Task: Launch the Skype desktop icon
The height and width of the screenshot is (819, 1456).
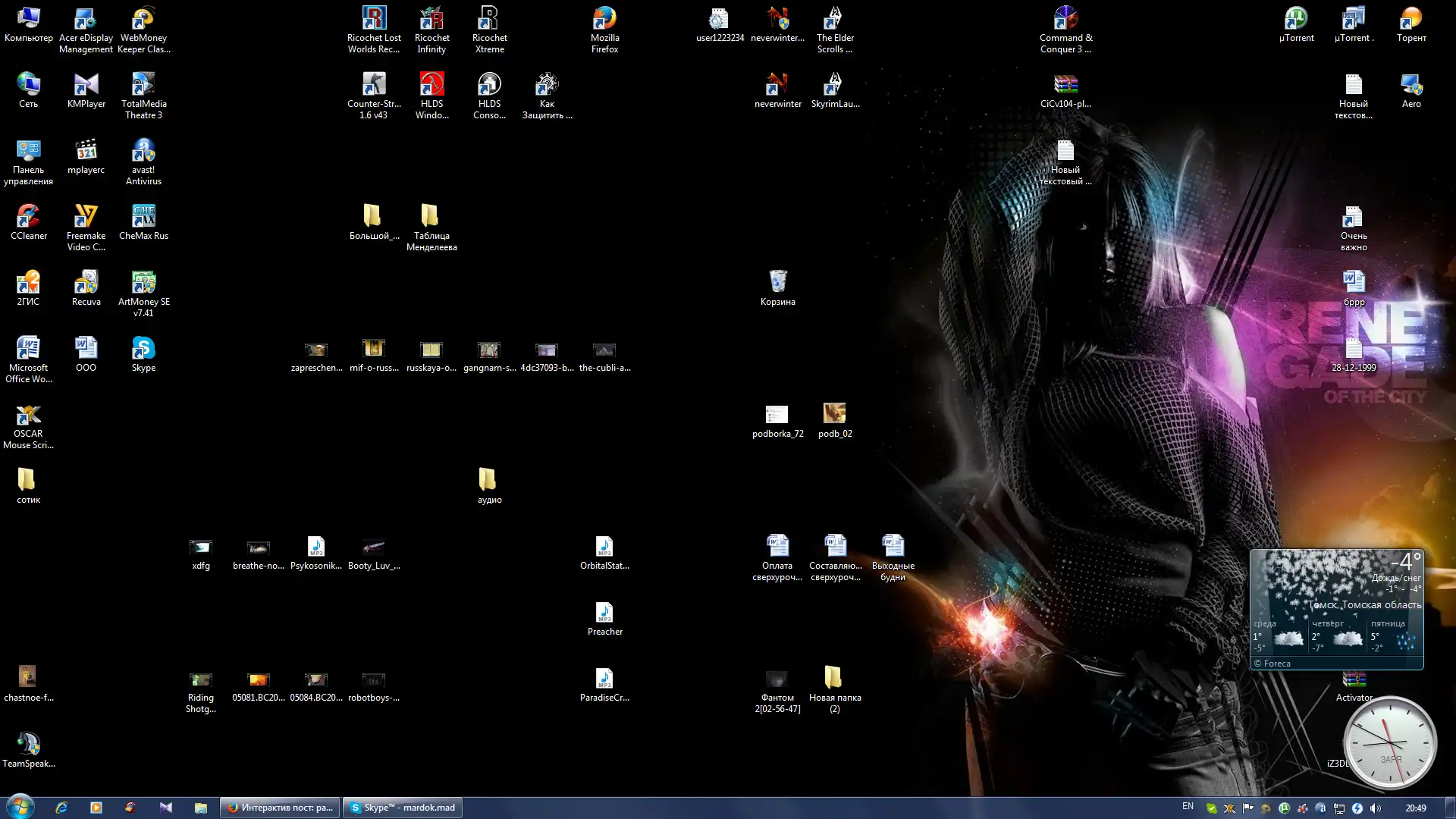Action: (x=143, y=349)
